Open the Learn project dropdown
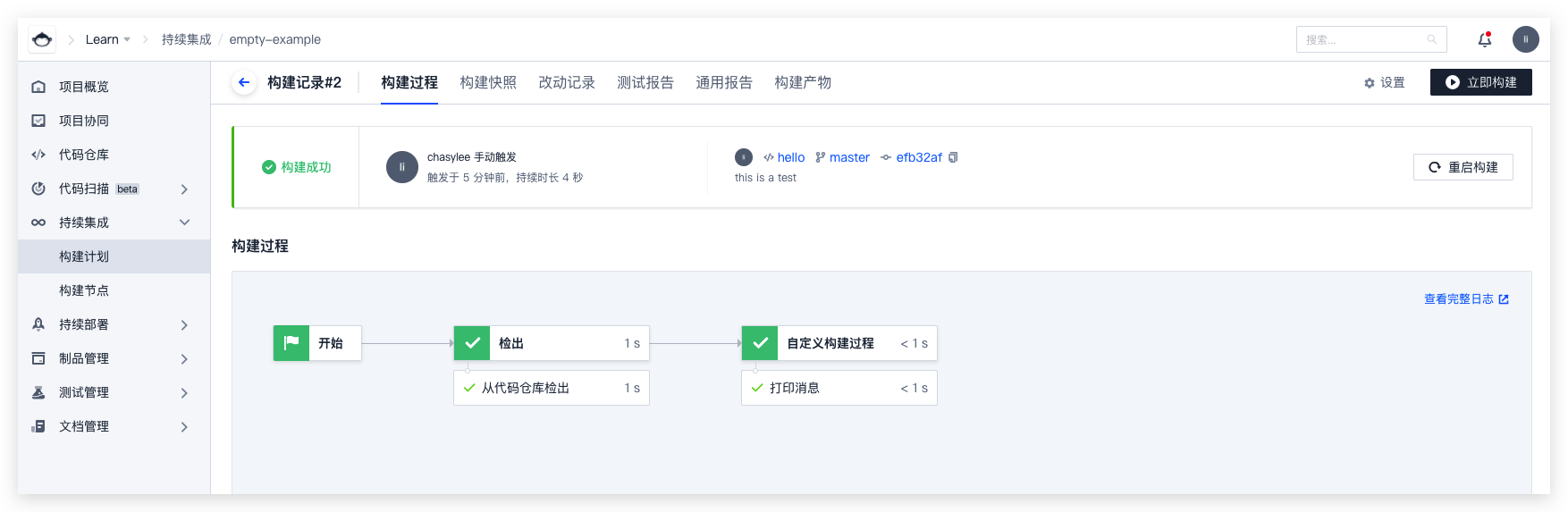Screen dimensions: 1568x512 [108, 39]
